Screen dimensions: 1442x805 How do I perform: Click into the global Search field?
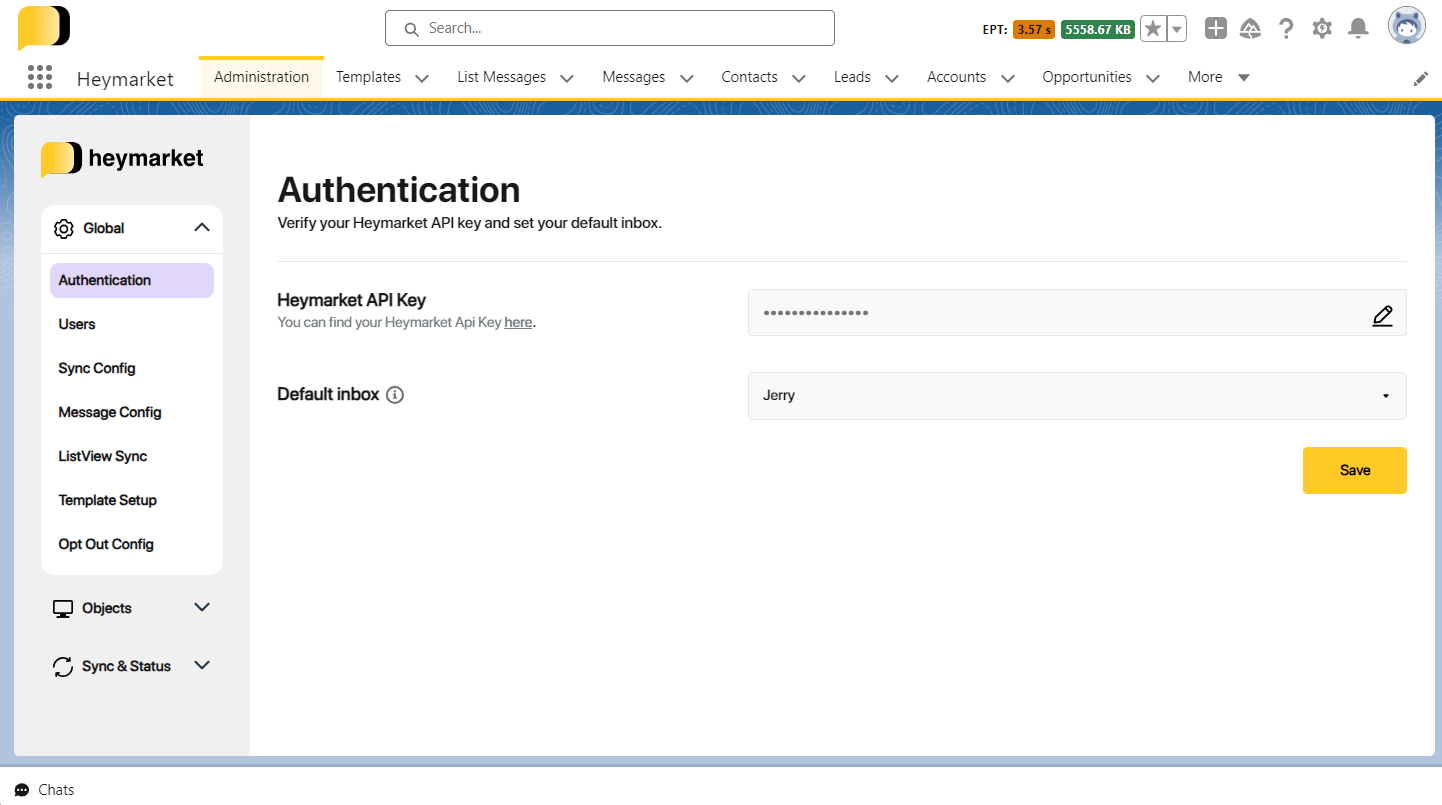(610, 28)
